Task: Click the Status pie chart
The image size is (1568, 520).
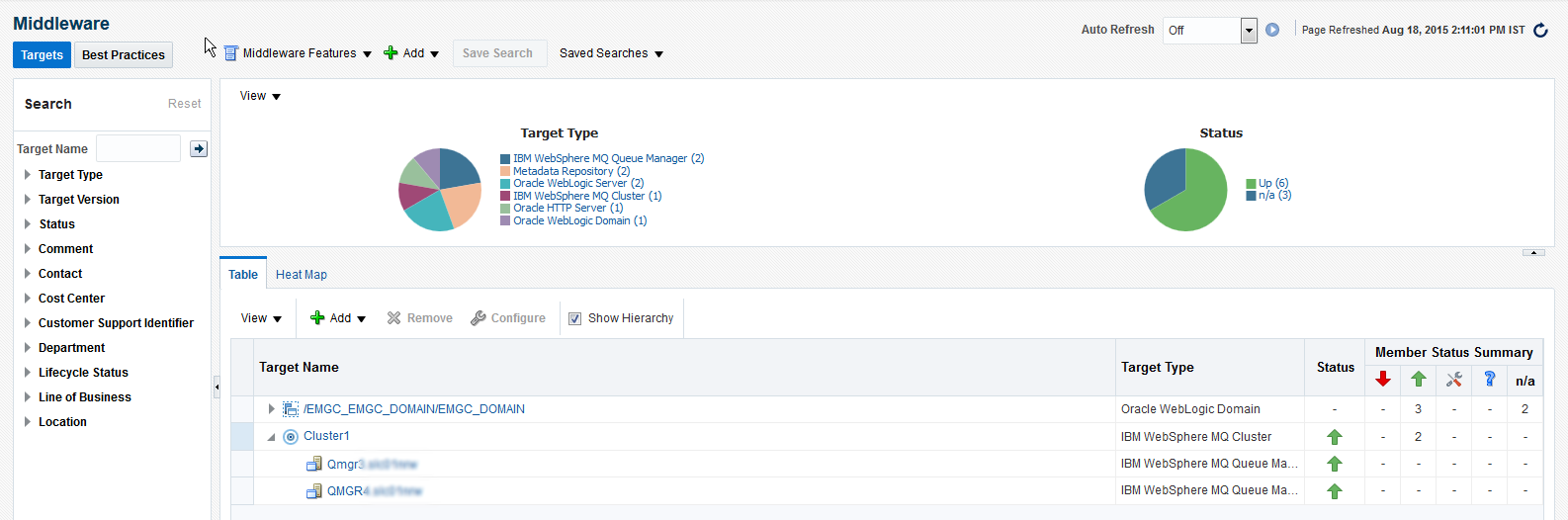Action: [x=1185, y=190]
